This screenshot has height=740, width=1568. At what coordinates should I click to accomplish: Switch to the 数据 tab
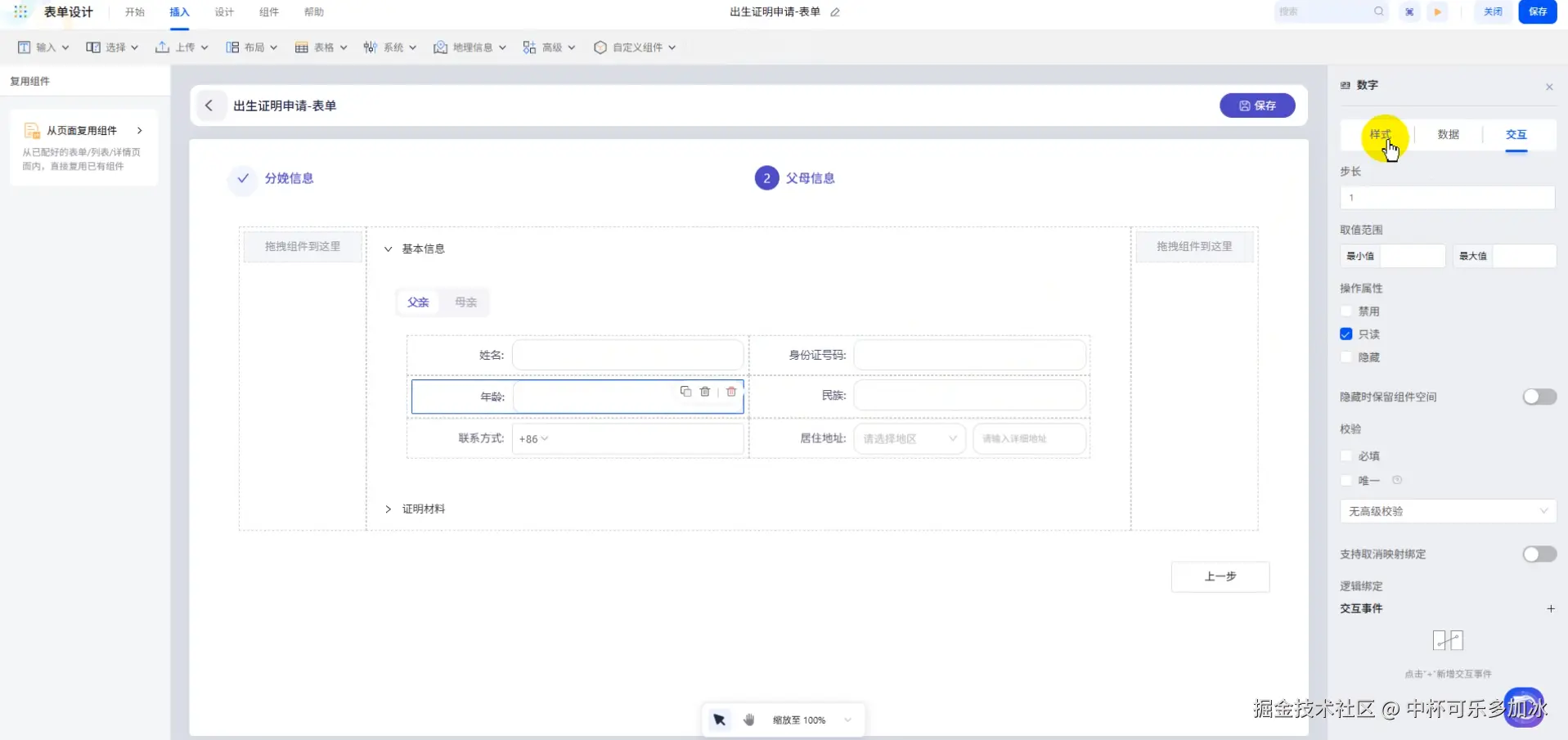pos(1448,134)
